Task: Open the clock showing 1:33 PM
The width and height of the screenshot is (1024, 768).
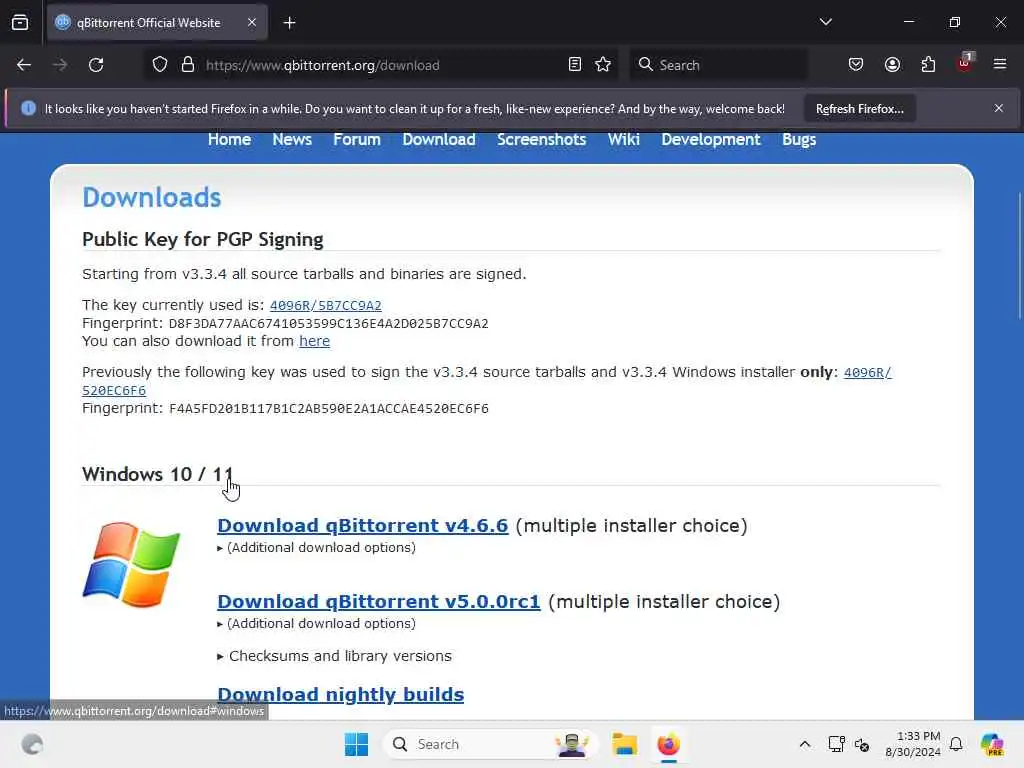Action: pos(913,744)
